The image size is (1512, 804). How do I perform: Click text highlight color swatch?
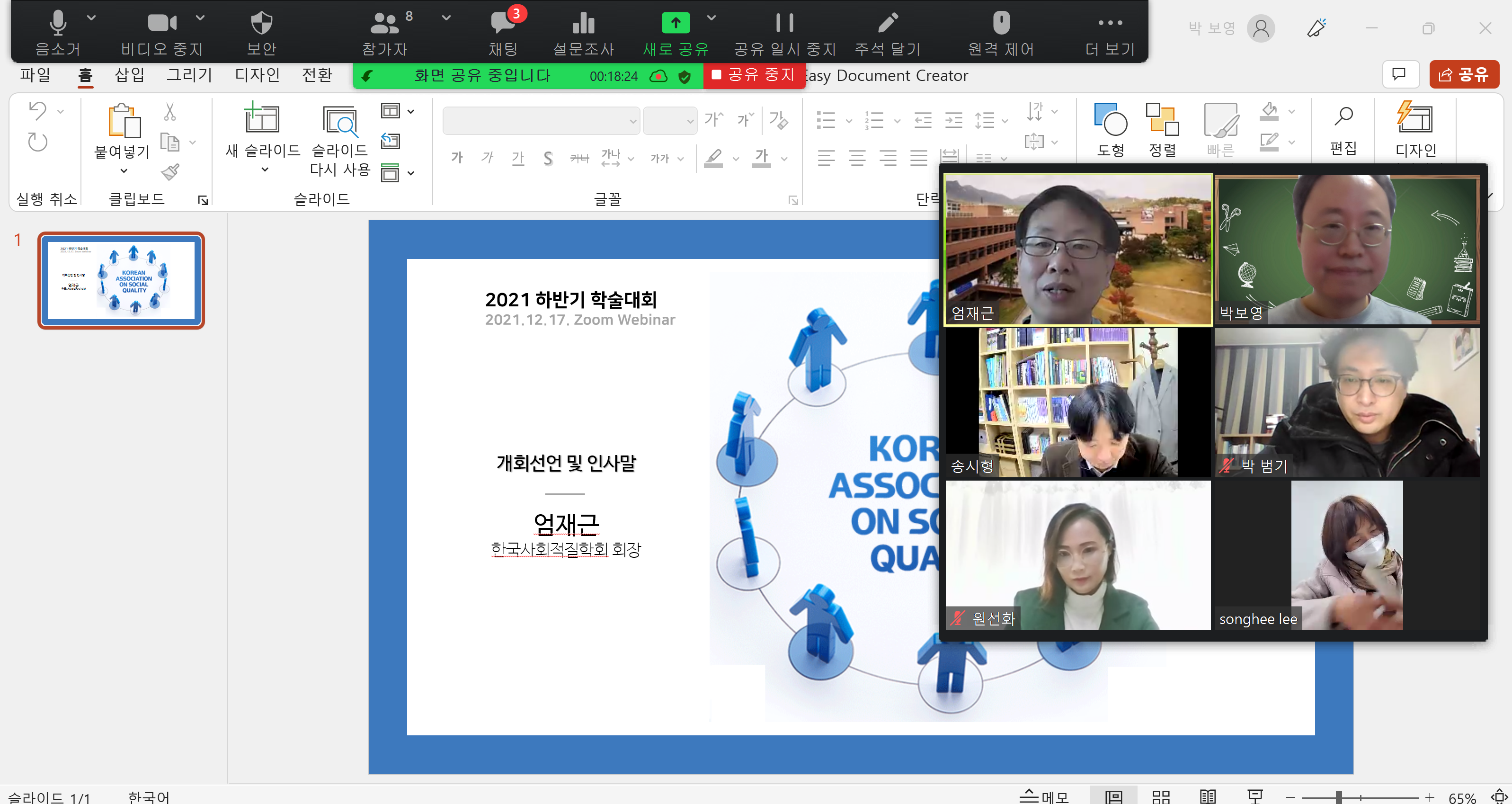coord(713,159)
